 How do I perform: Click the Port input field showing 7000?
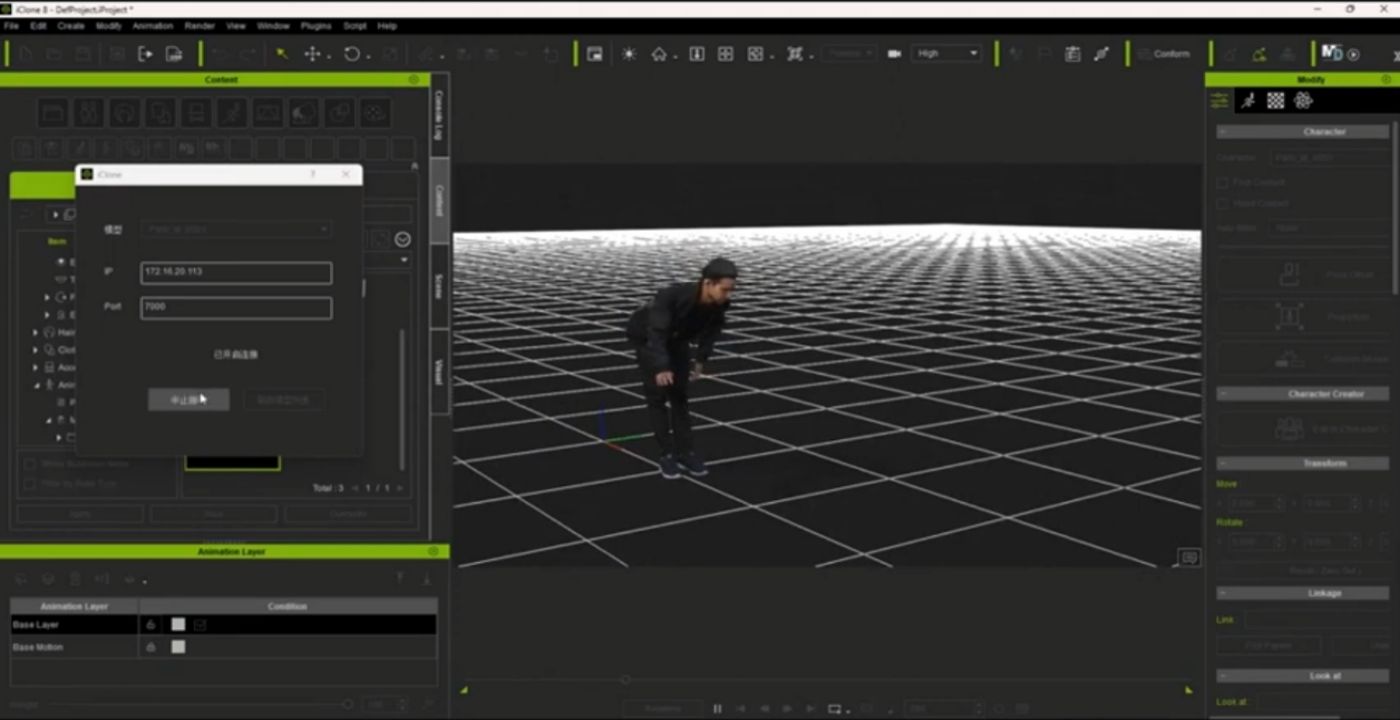(x=236, y=308)
